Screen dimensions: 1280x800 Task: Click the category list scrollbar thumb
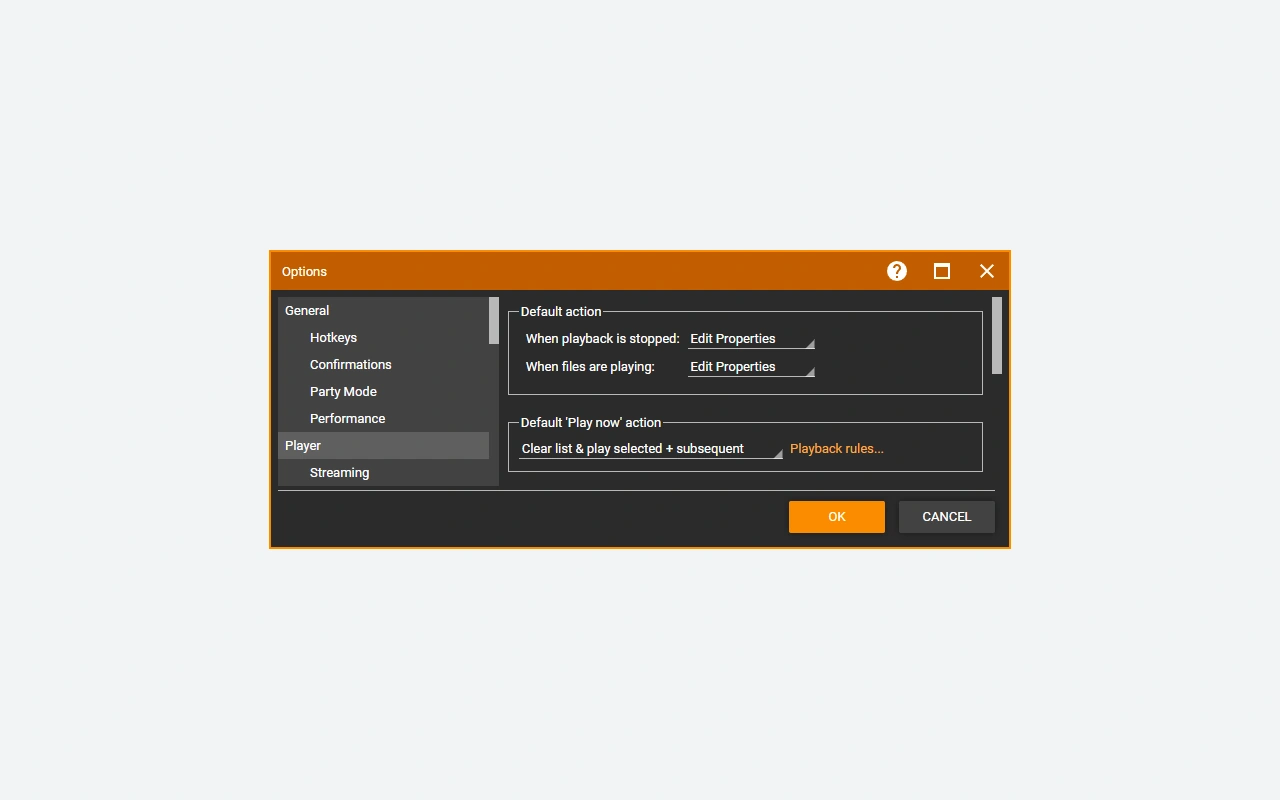pyautogui.click(x=494, y=320)
